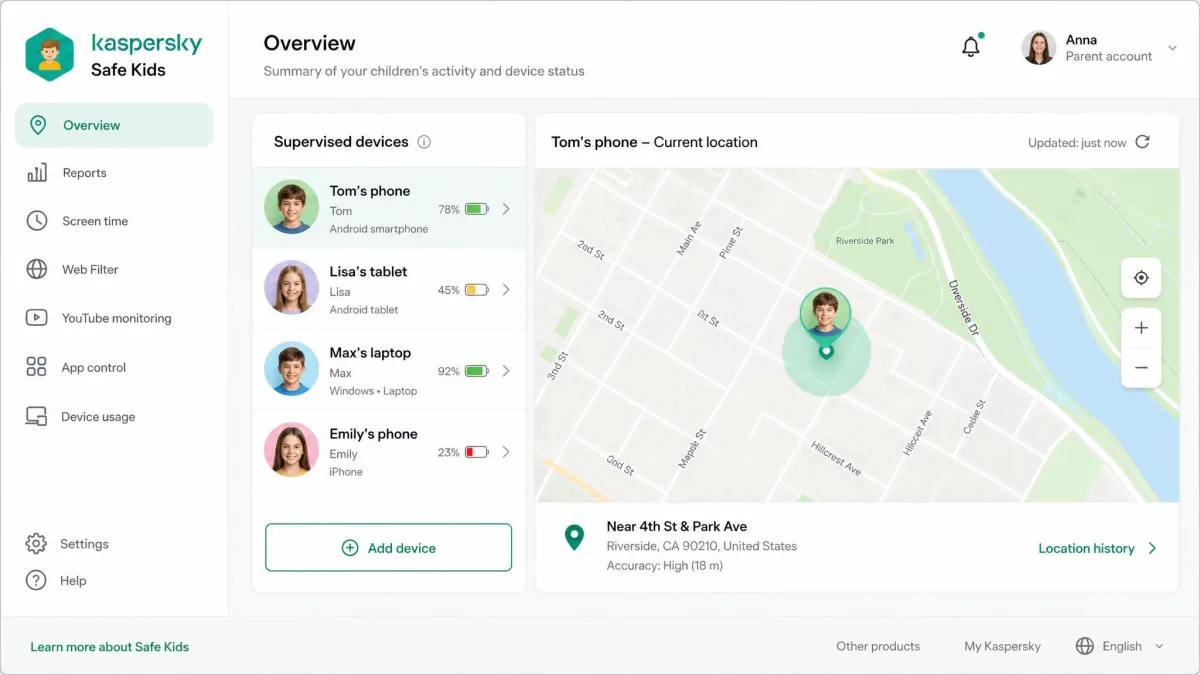Viewport: 1200px width, 675px height.
Task: Zoom in the map with plus button
Action: pos(1141,328)
